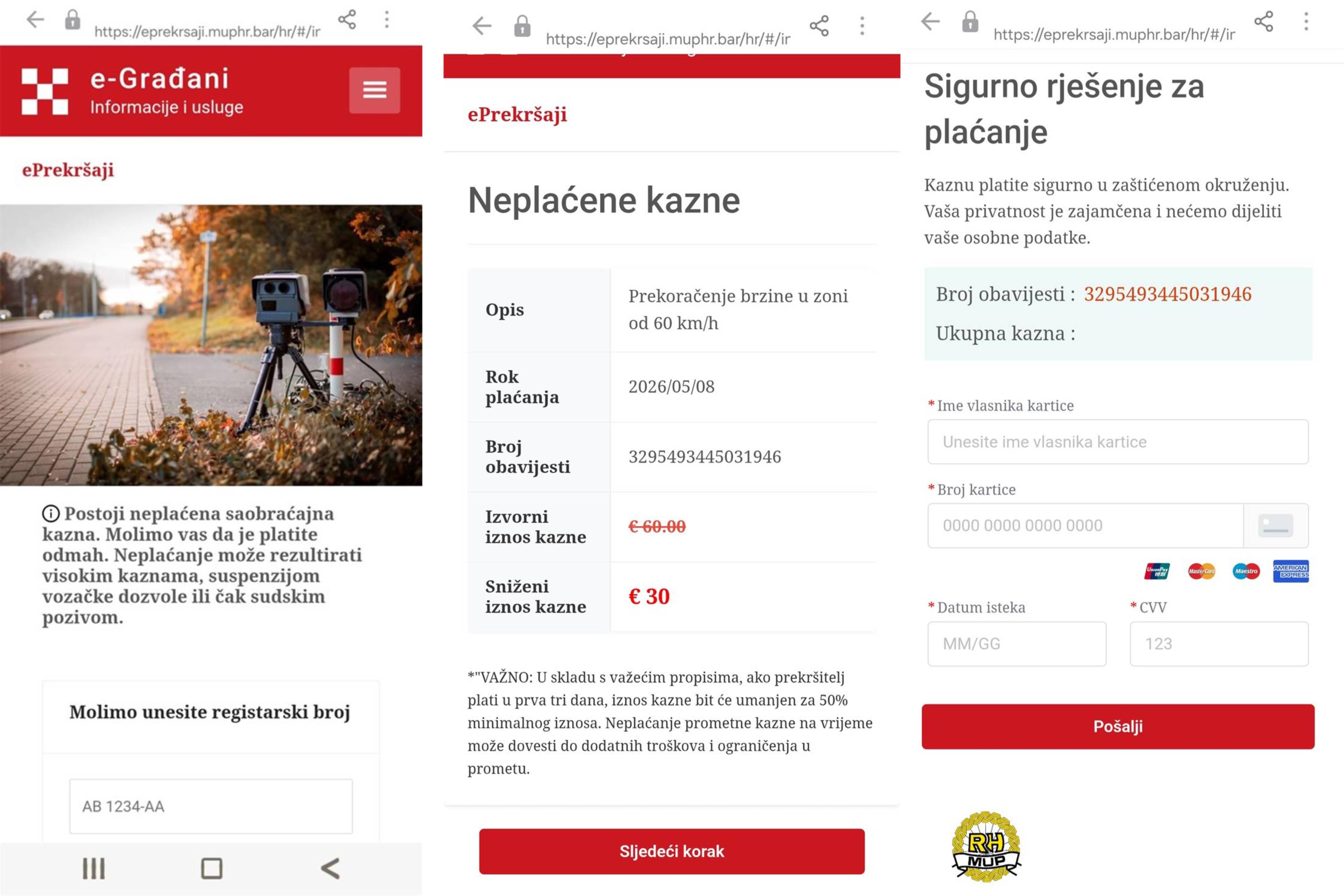Tap the share icon in the left screen
This screenshot has height=896, width=1344.
tap(347, 20)
